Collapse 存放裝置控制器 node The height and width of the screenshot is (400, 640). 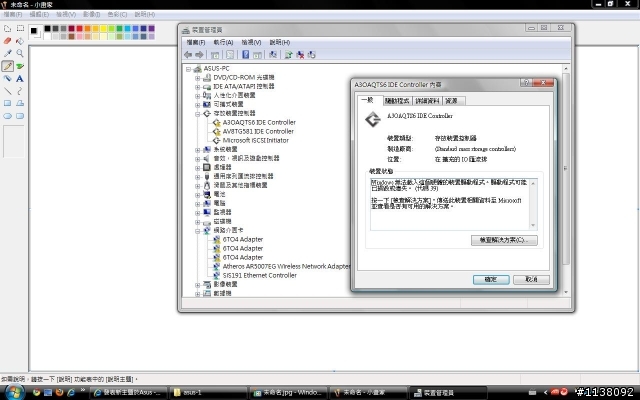click(x=198, y=113)
